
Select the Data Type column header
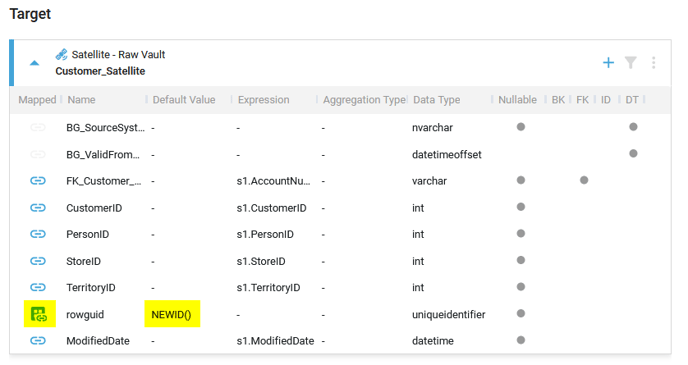[x=437, y=100]
